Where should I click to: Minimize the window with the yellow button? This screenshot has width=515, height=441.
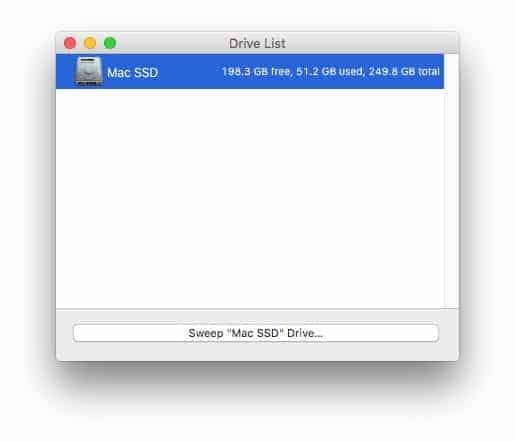pos(90,43)
